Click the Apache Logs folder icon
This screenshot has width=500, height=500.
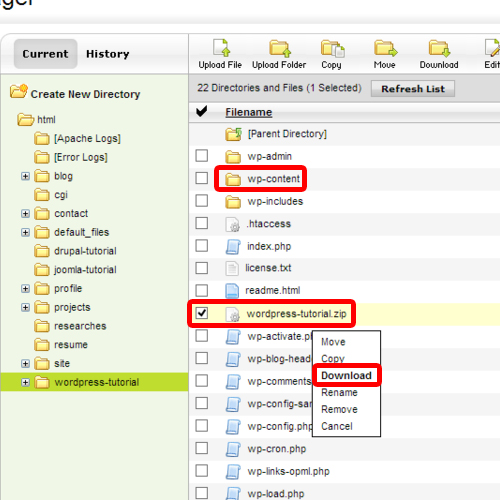pyautogui.click(x=42, y=139)
